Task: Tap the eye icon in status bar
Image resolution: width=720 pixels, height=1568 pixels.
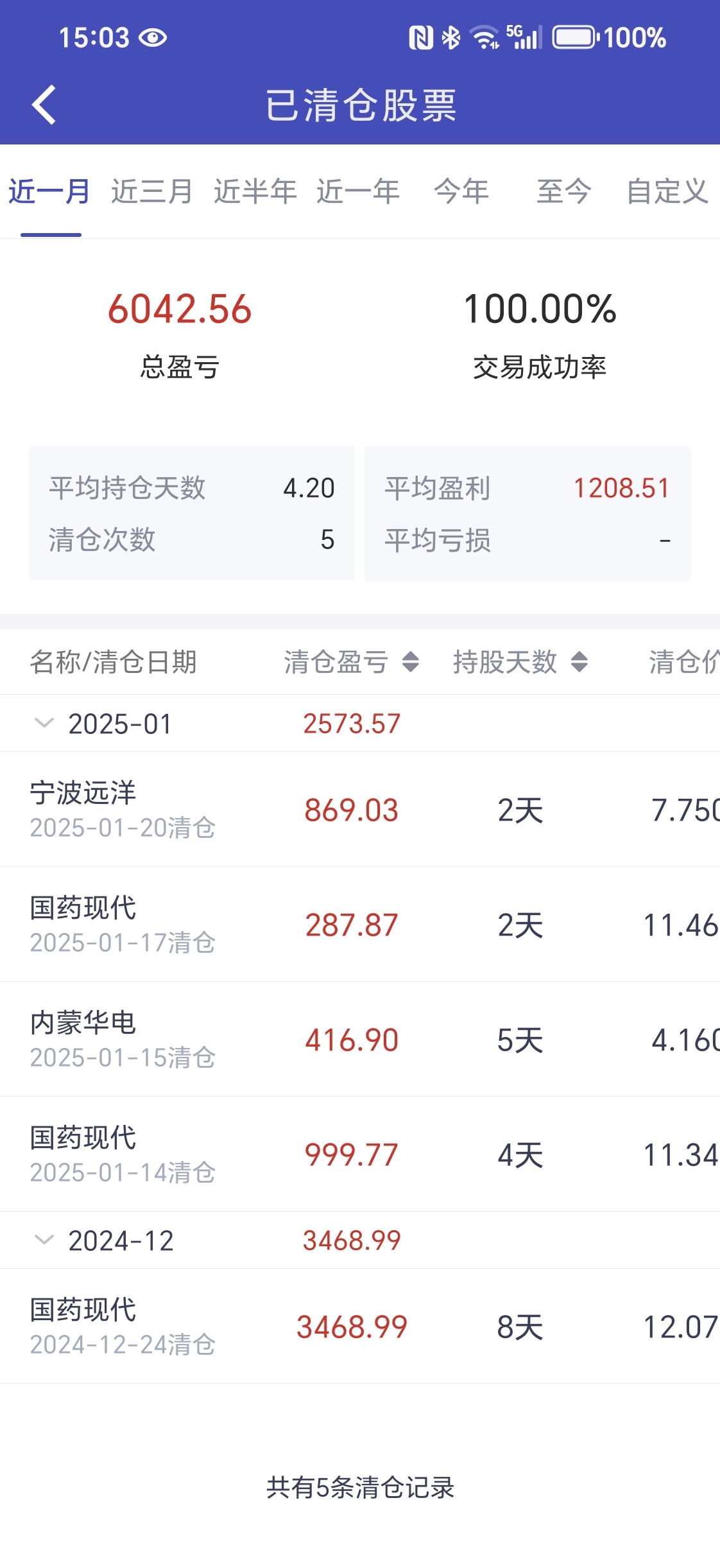Action: tap(153, 38)
